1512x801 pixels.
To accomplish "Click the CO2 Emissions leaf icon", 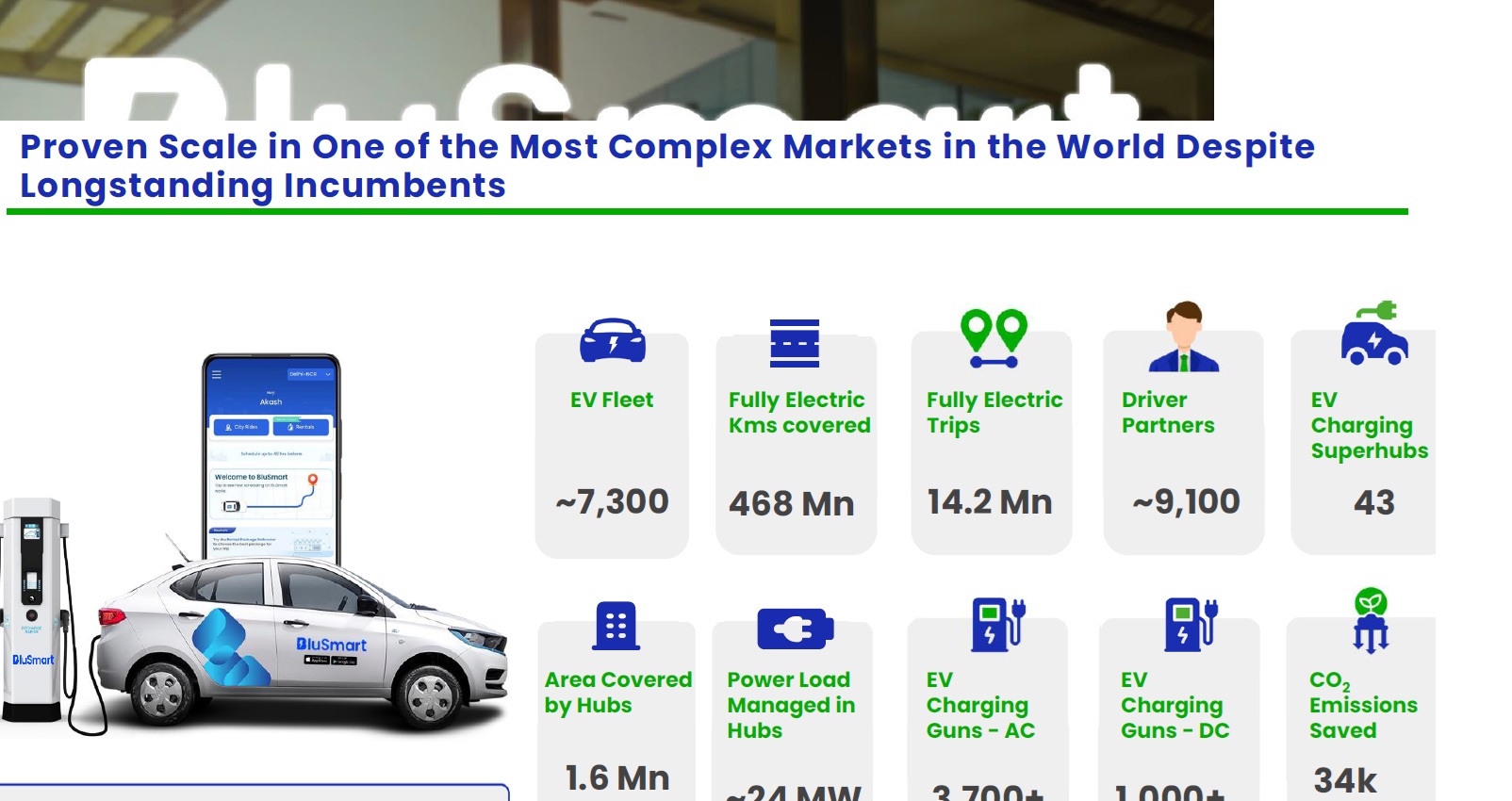I will [1371, 620].
